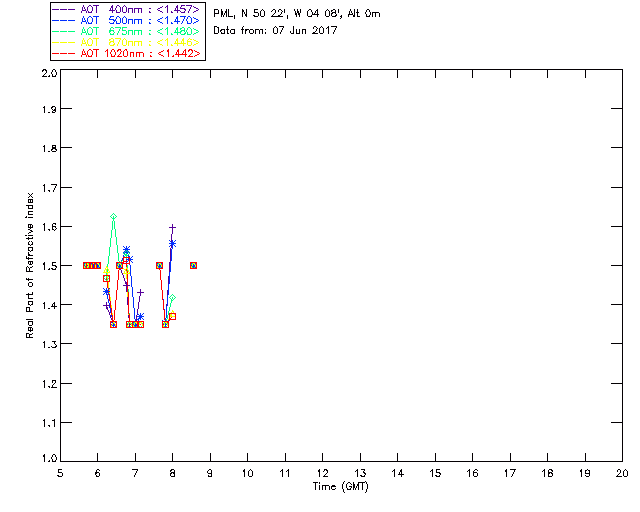
Task: Click the x-axis tick label 13
Action: [360, 473]
